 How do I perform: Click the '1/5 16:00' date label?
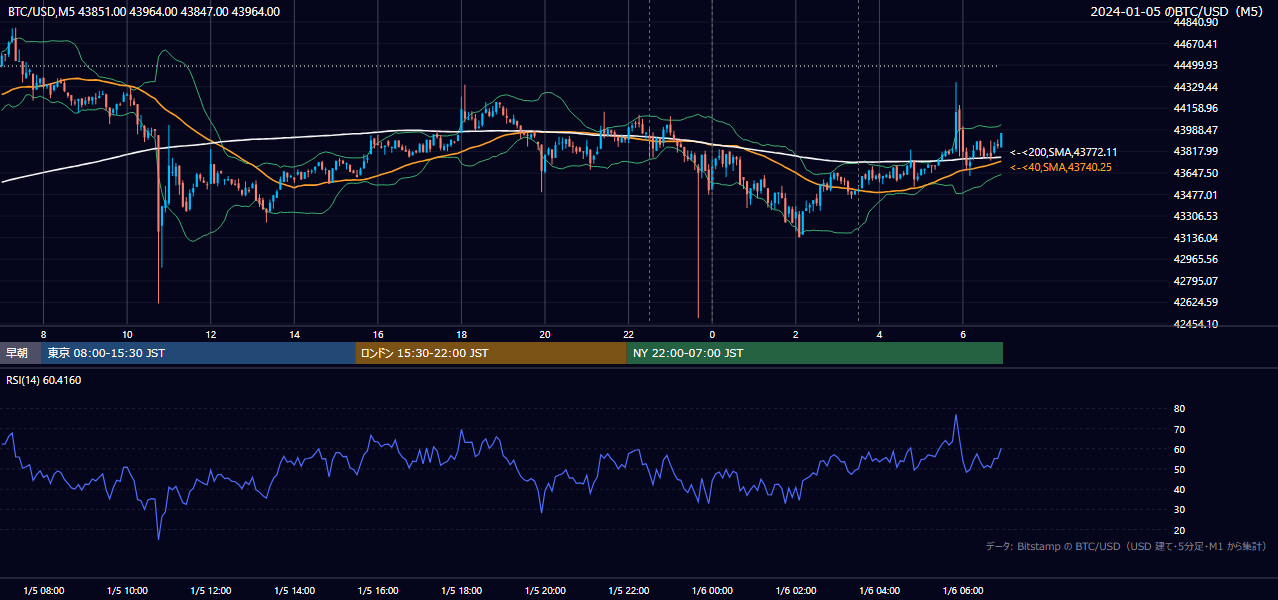coord(378,591)
